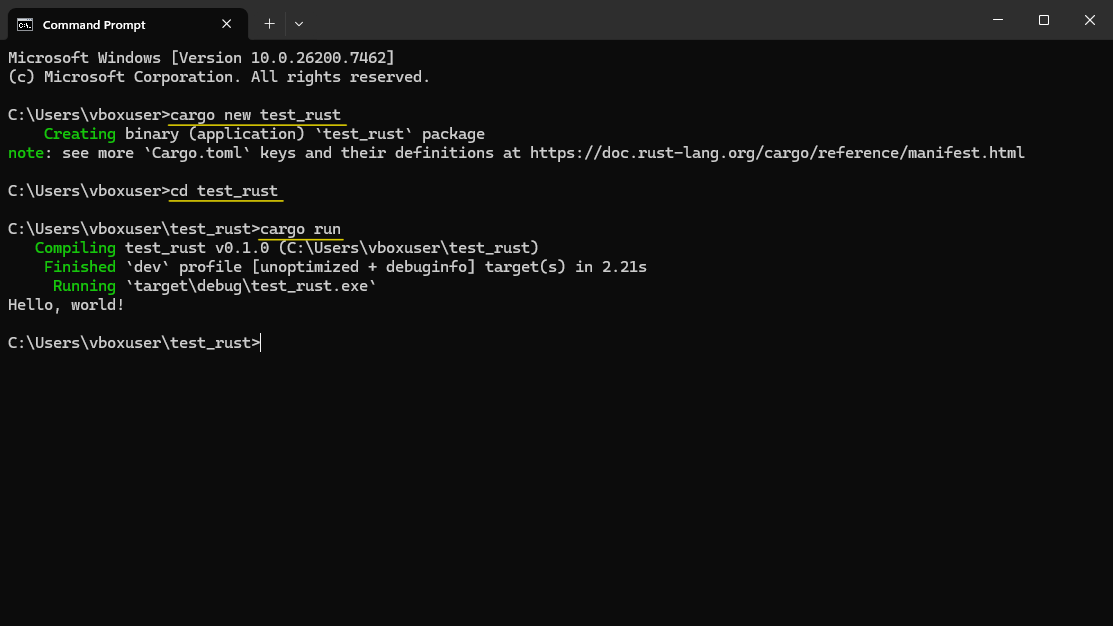This screenshot has height=626, width=1113.
Task: Select the Command Prompt tab title
Action: pyautogui.click(x=94, y=24)
